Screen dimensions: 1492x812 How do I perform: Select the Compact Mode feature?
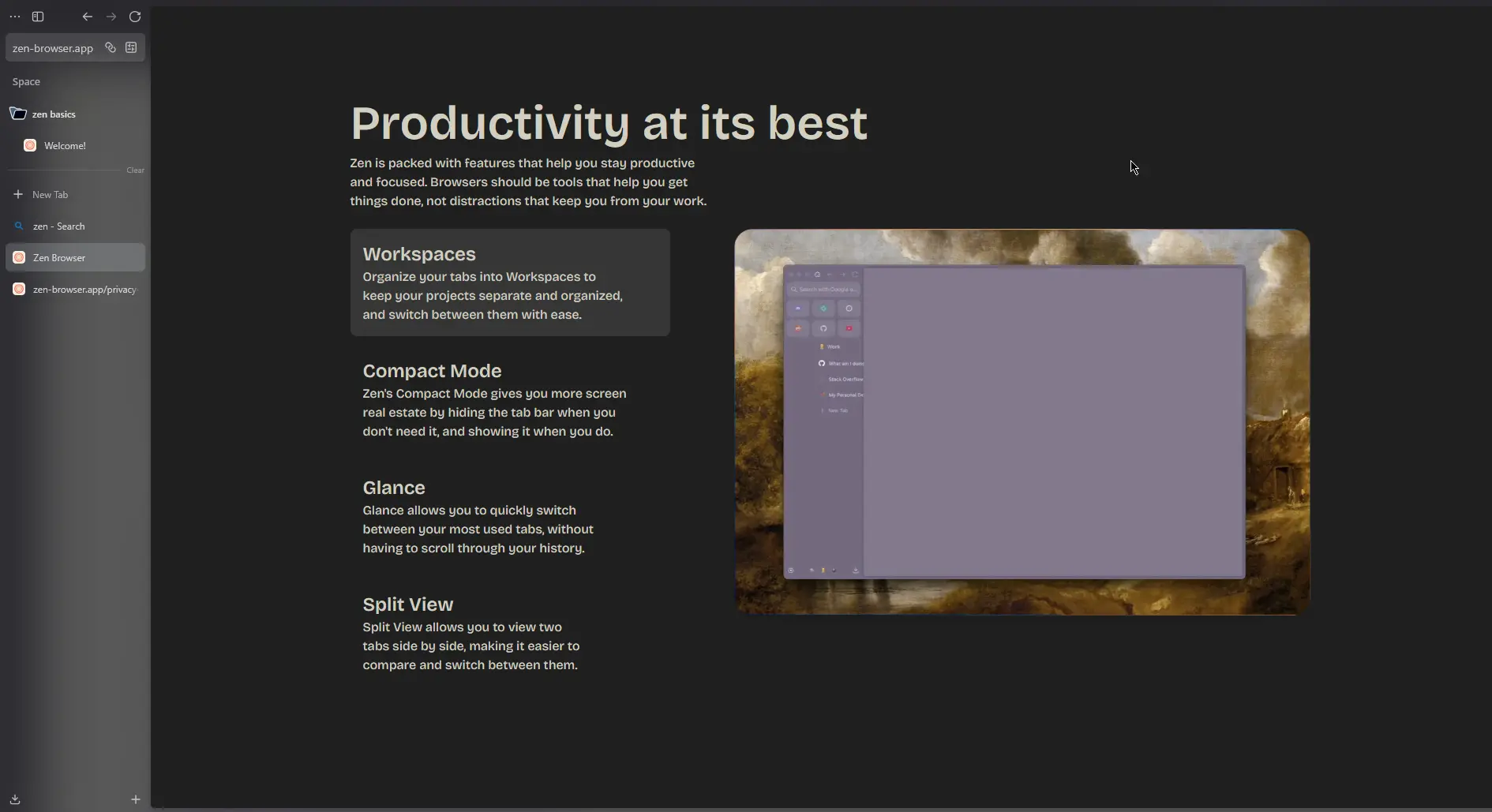pos(510,400)
